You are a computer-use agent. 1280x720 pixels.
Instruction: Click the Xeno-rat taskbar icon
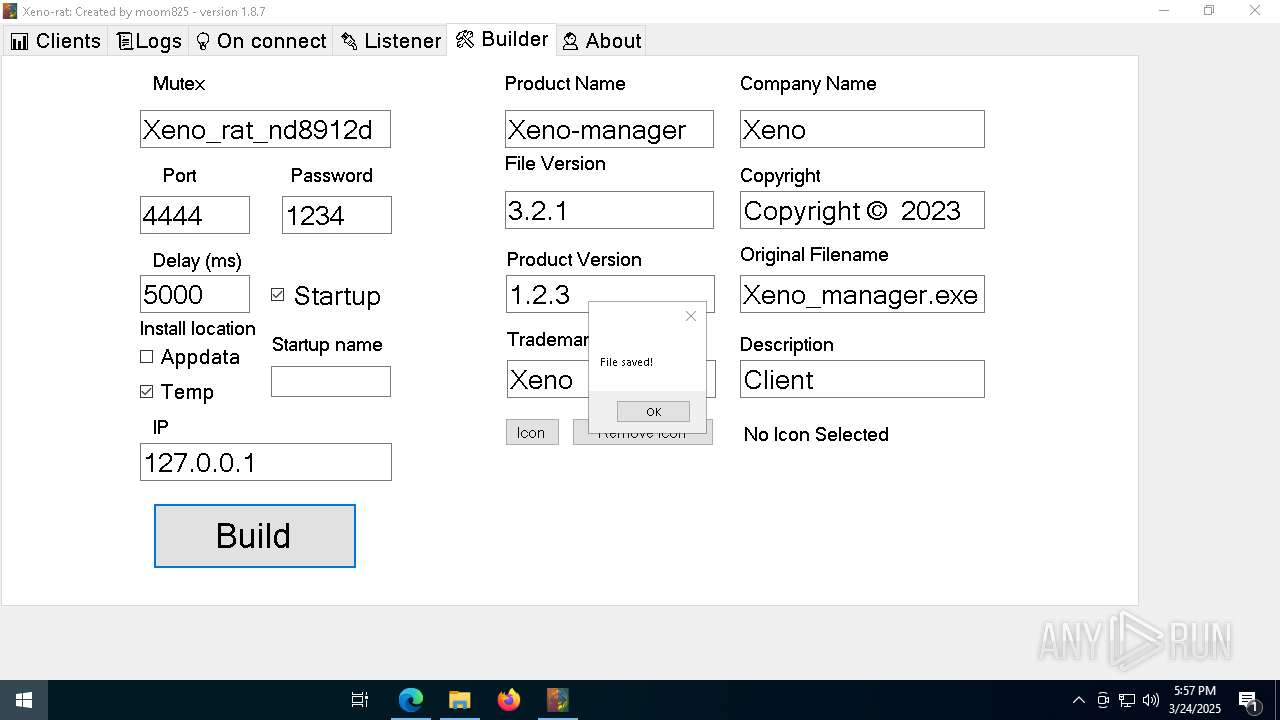click(x=558, y=700)
